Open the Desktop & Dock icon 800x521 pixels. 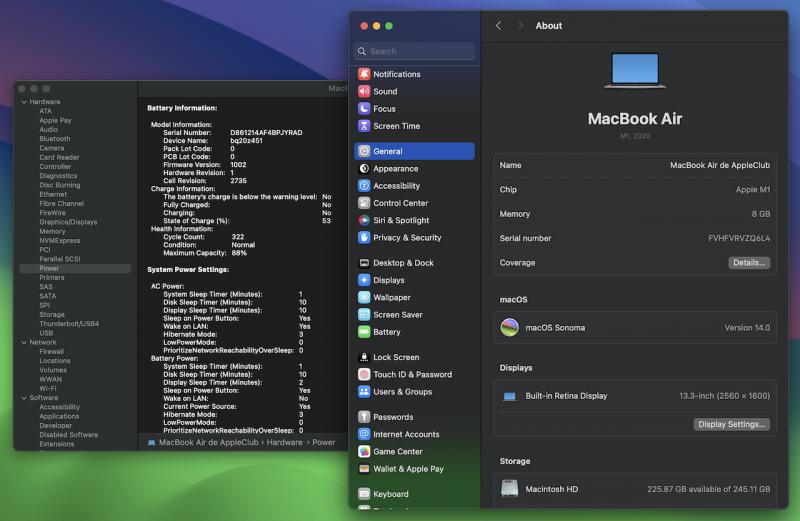(x=364, y=263)
